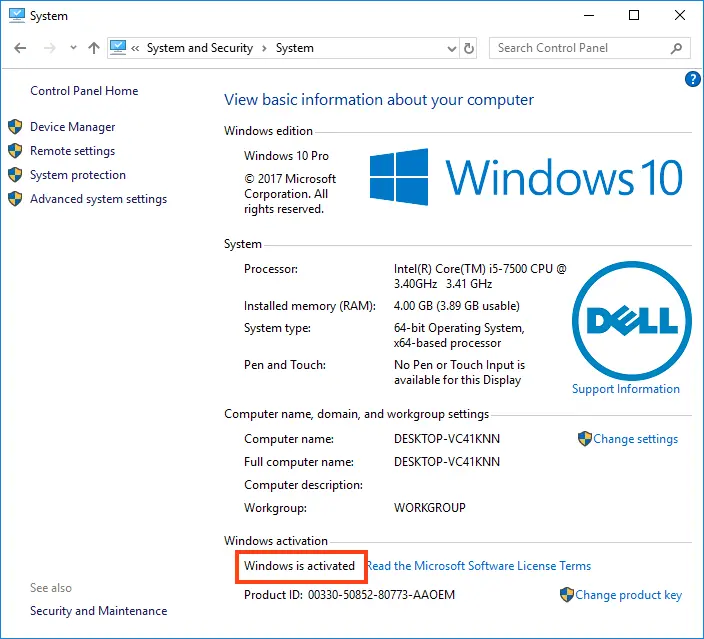This screenshot has height=639, width=704.
Task: Open Help with the blue question mark
Action: 692,79
